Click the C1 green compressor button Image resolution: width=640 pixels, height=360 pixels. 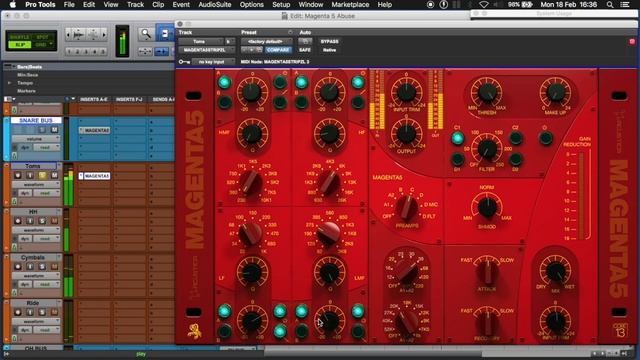(458, 138)
